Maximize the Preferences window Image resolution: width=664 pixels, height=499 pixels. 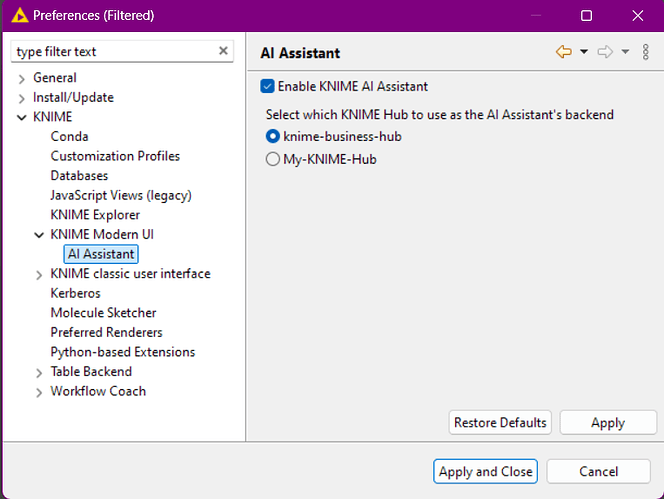tap(587, 16)
